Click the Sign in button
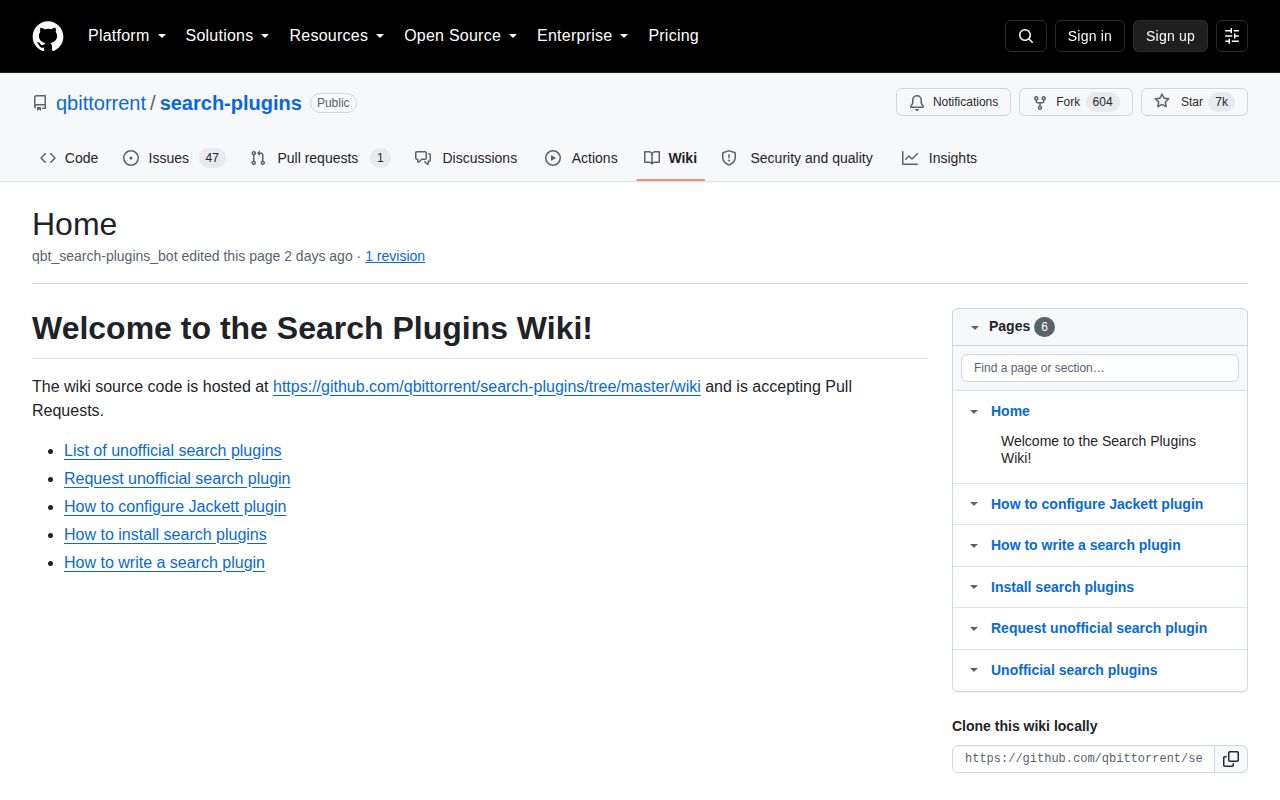 coord(1089,36)
